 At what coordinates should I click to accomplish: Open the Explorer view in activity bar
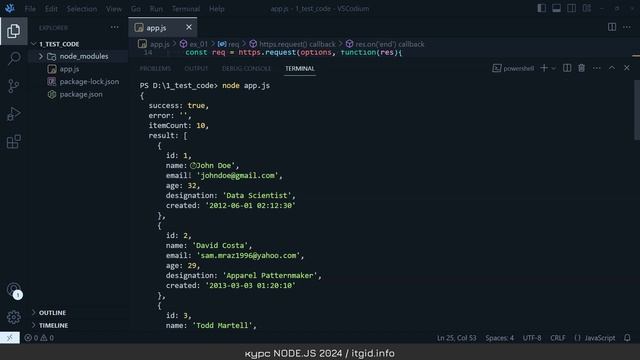[13, 31]
